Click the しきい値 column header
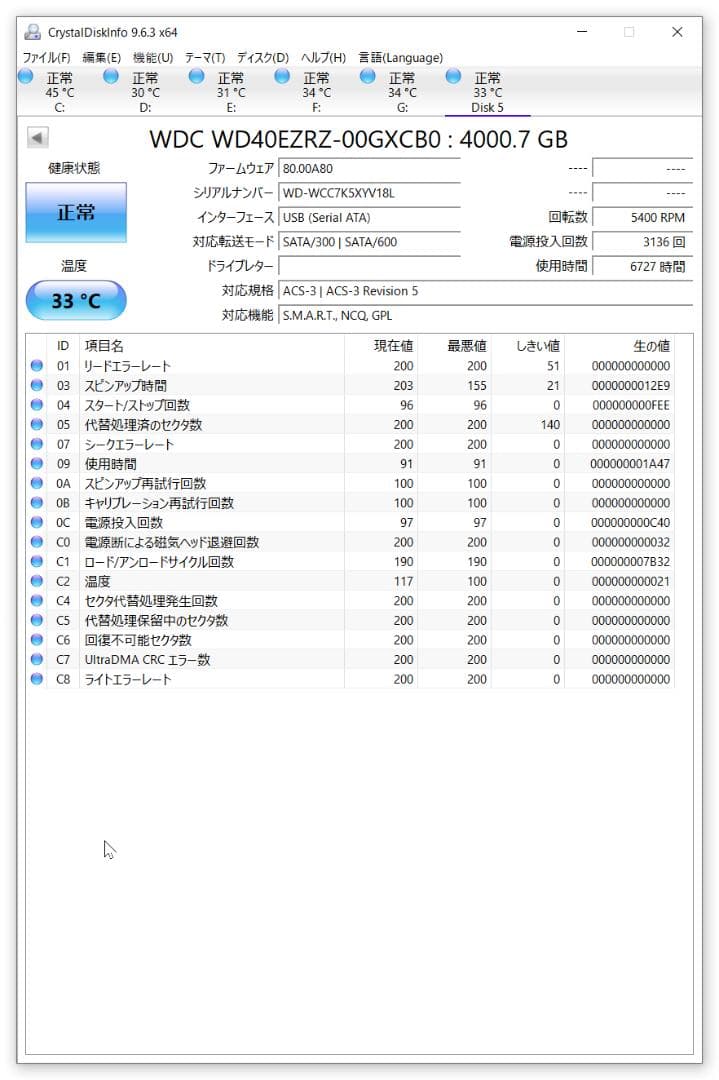Screen dimensions: 719x1080 (528, 346)
